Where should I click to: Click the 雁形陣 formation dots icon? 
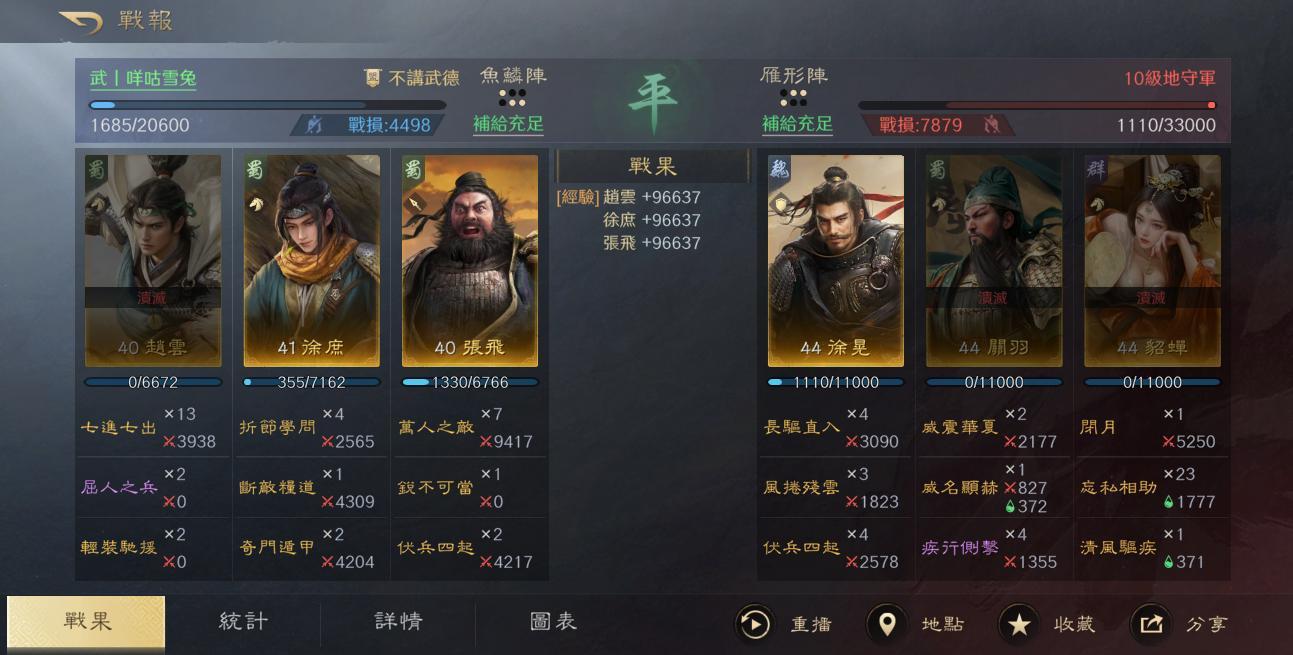point(793,98)
